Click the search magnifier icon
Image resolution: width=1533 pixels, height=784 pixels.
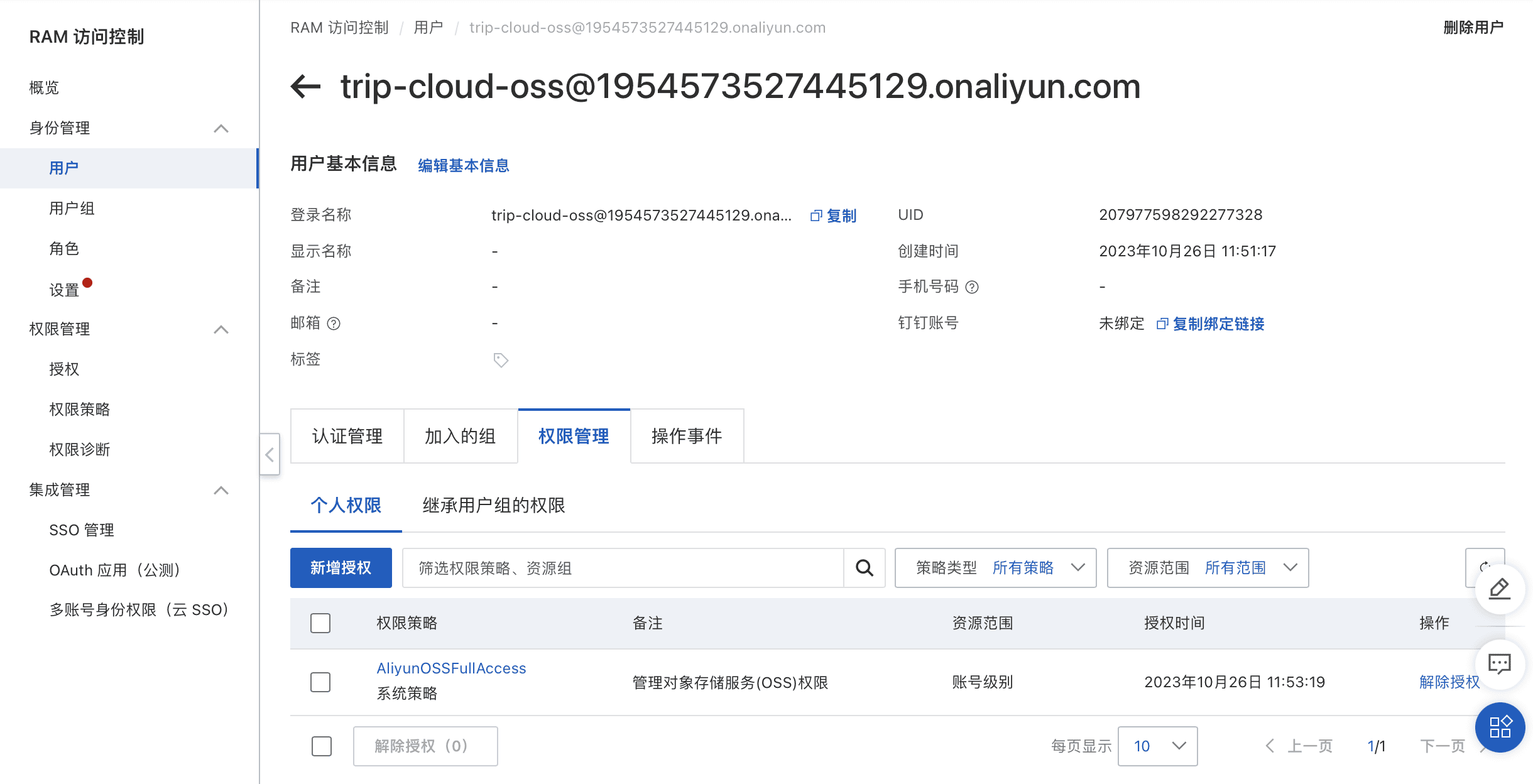[x=865, y=568]
